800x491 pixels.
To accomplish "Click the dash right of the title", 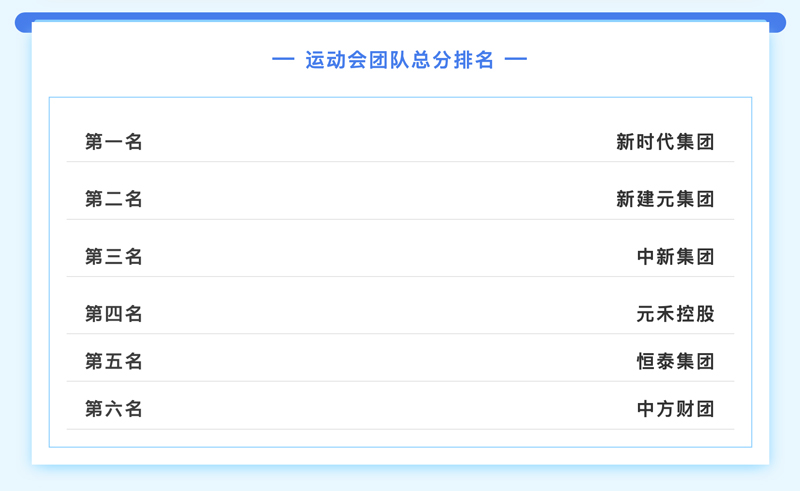I will [516, 60].
